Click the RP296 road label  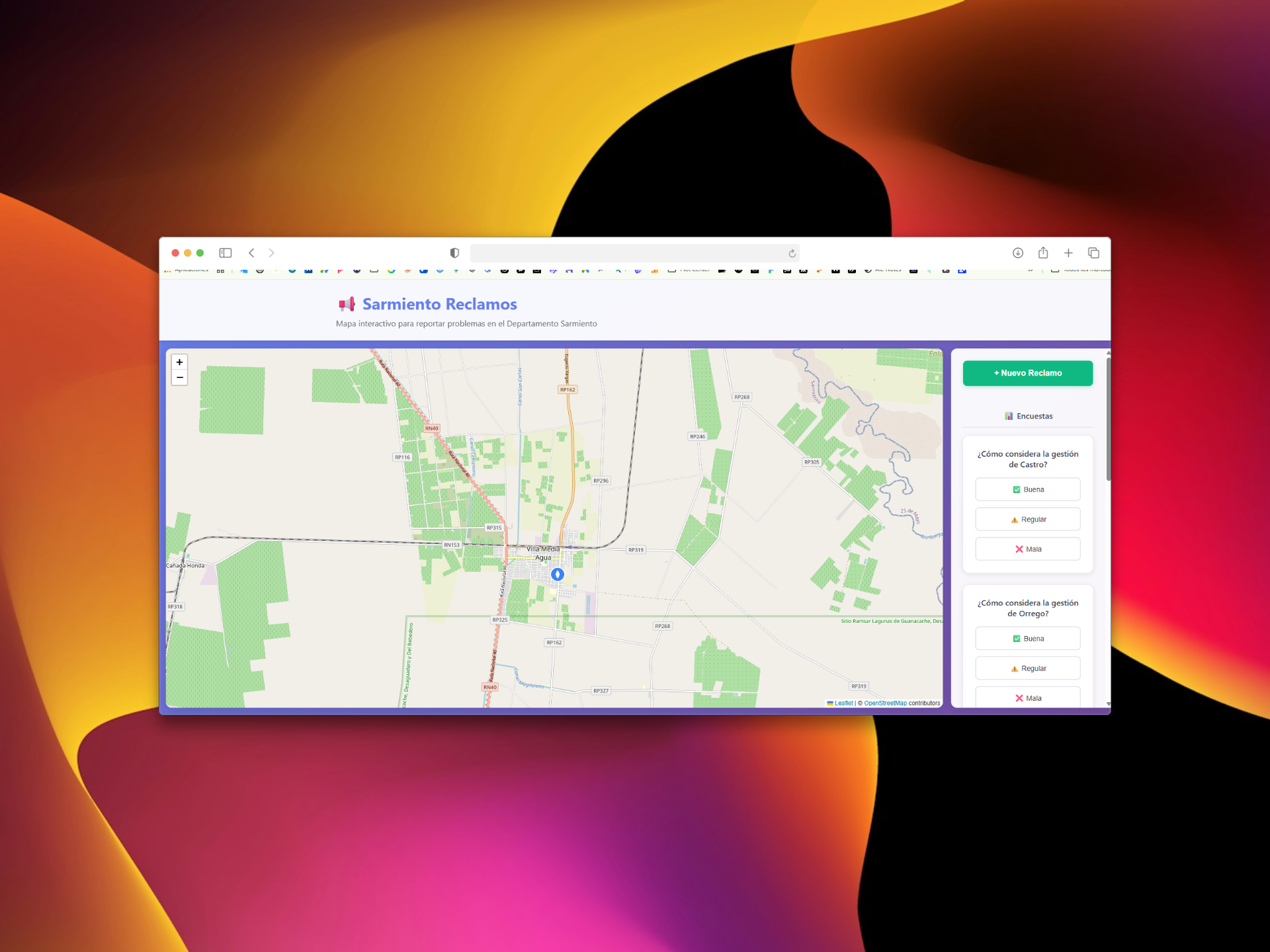(x=601, y=481)
